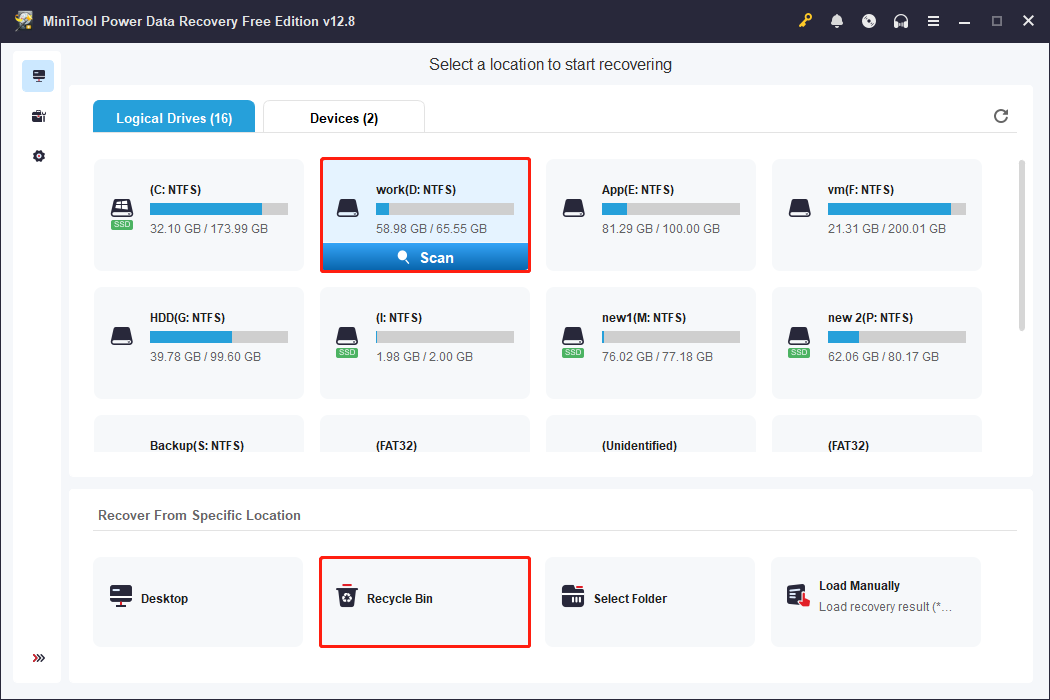The width and height of the screenshot is (1050, 700).
Task: Switch to the Logical Drives tab
Action: (173, 117)
